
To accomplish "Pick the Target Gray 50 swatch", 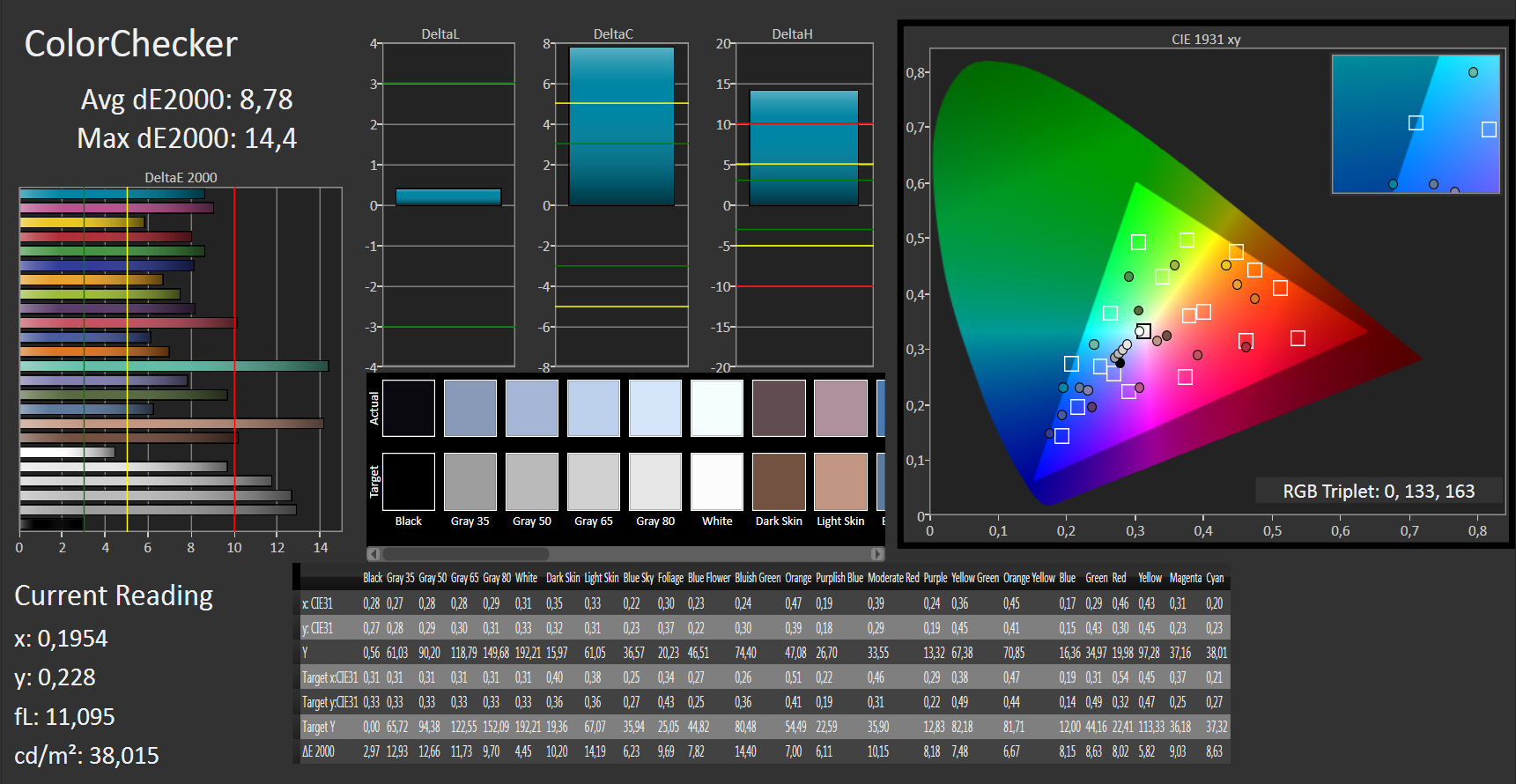I will [532, 482].
